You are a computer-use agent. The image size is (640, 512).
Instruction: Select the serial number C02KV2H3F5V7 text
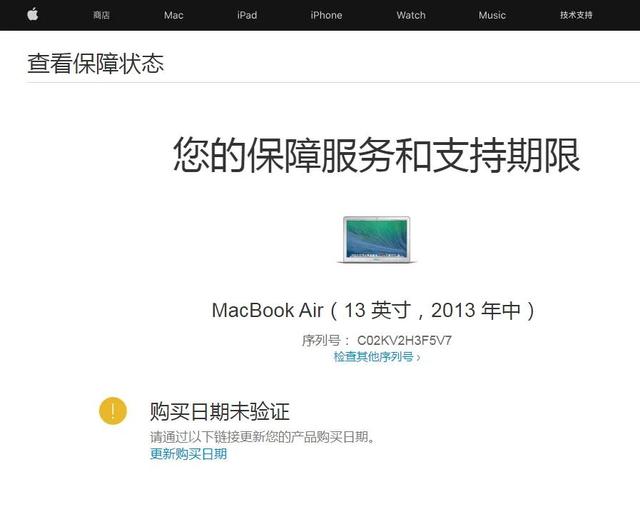click(x=404, y=340)
